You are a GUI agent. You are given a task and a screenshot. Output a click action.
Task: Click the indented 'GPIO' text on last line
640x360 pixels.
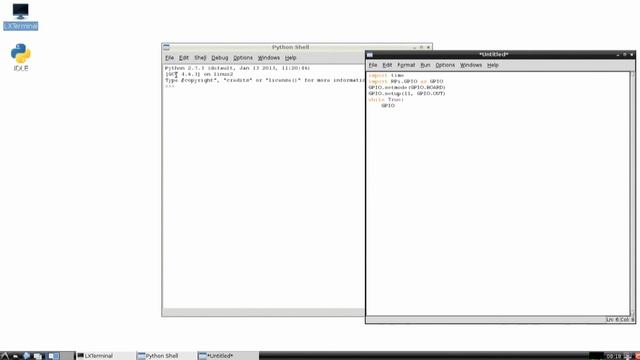pyautogui.click(x=388, y=106)
